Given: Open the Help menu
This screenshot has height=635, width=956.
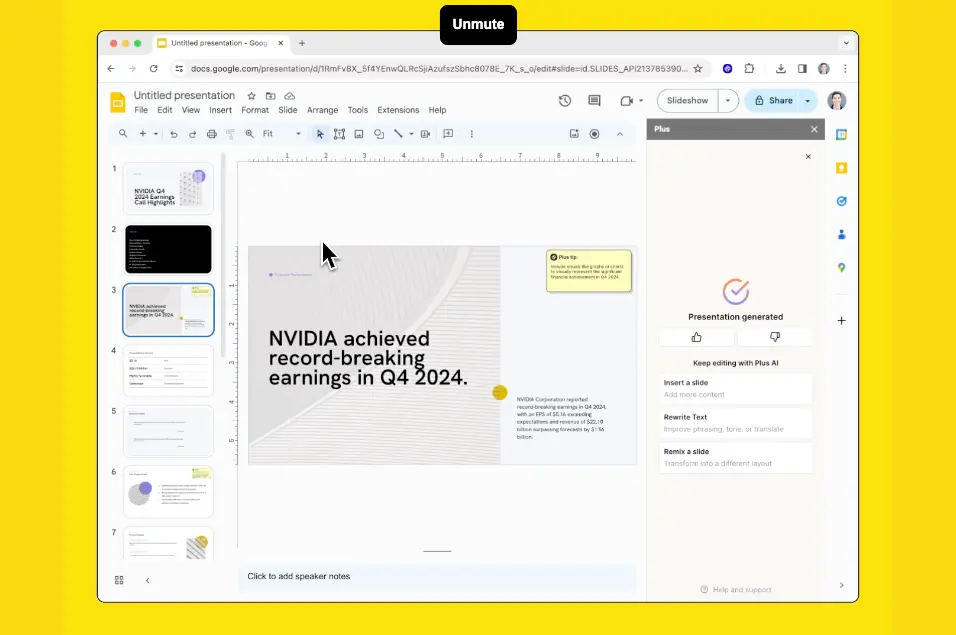Looking at the screenshot, I should pyautogui.click(x=437, y=110).
